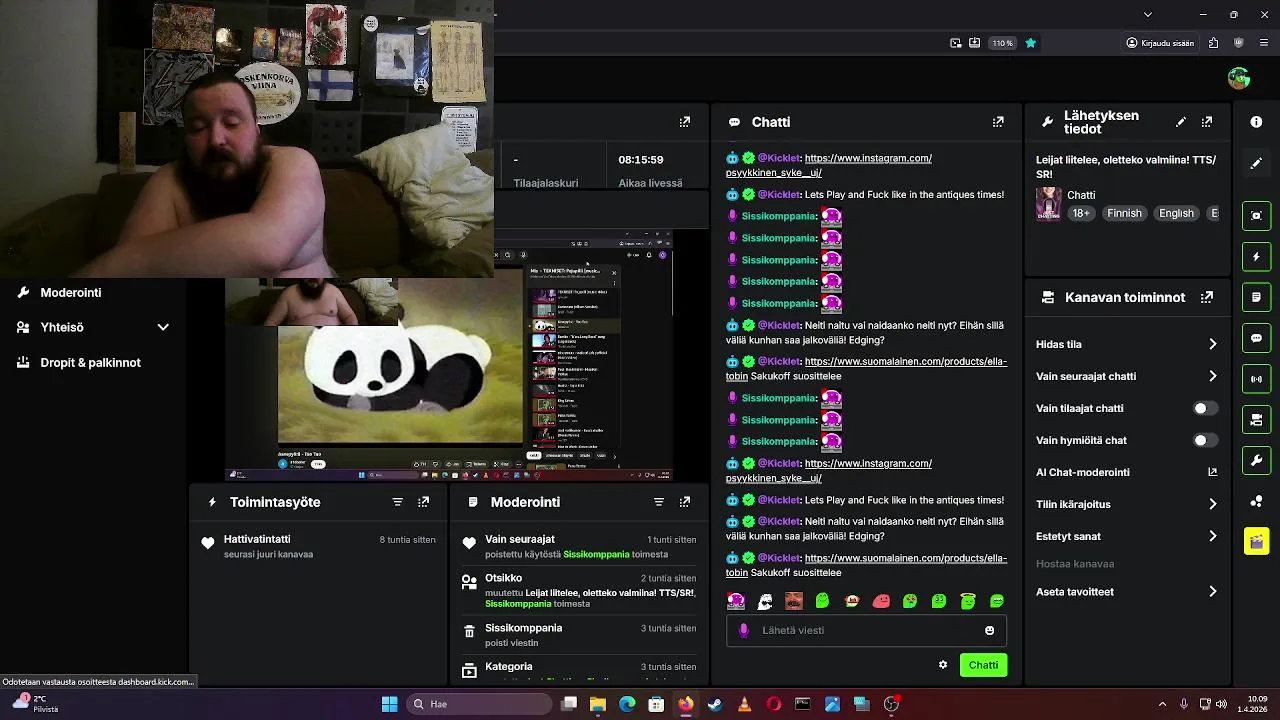1280x720 pixels.
Task: Click the Otsikko moderation log entry
Action: 579,591
